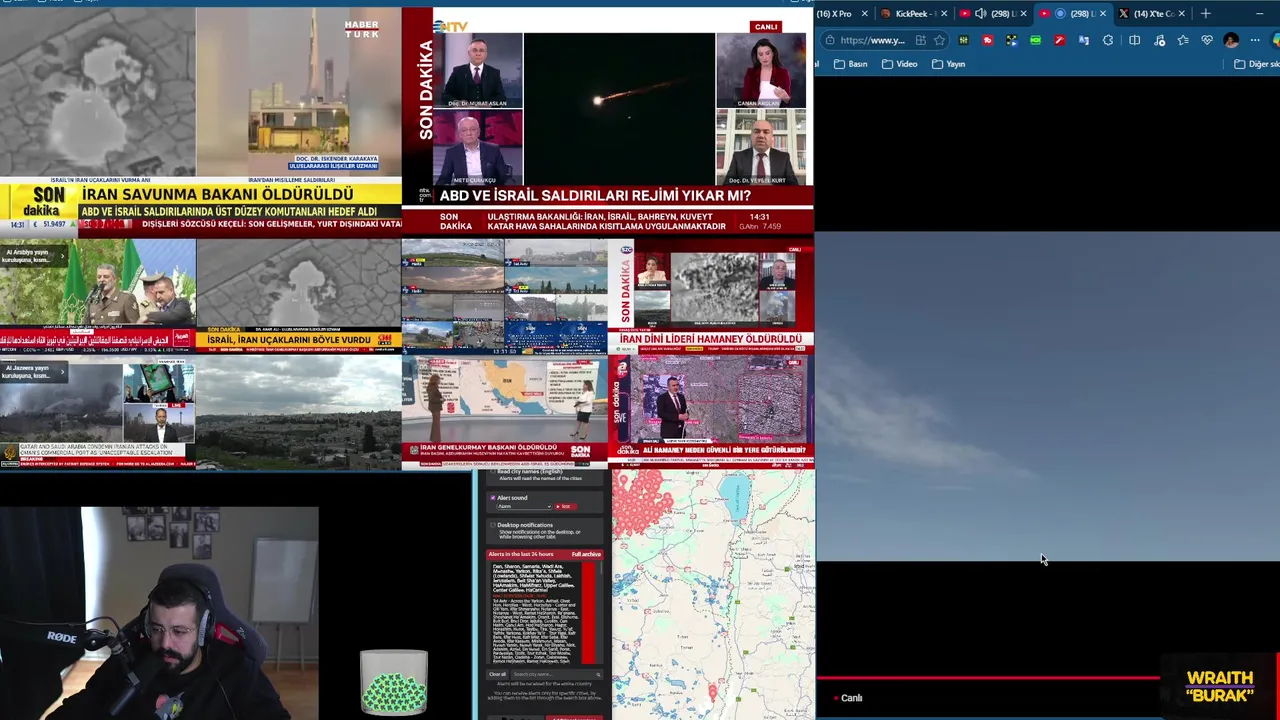Open the Alarm sound dropdown
This screenshot has width=1280, height=720.
525,506
